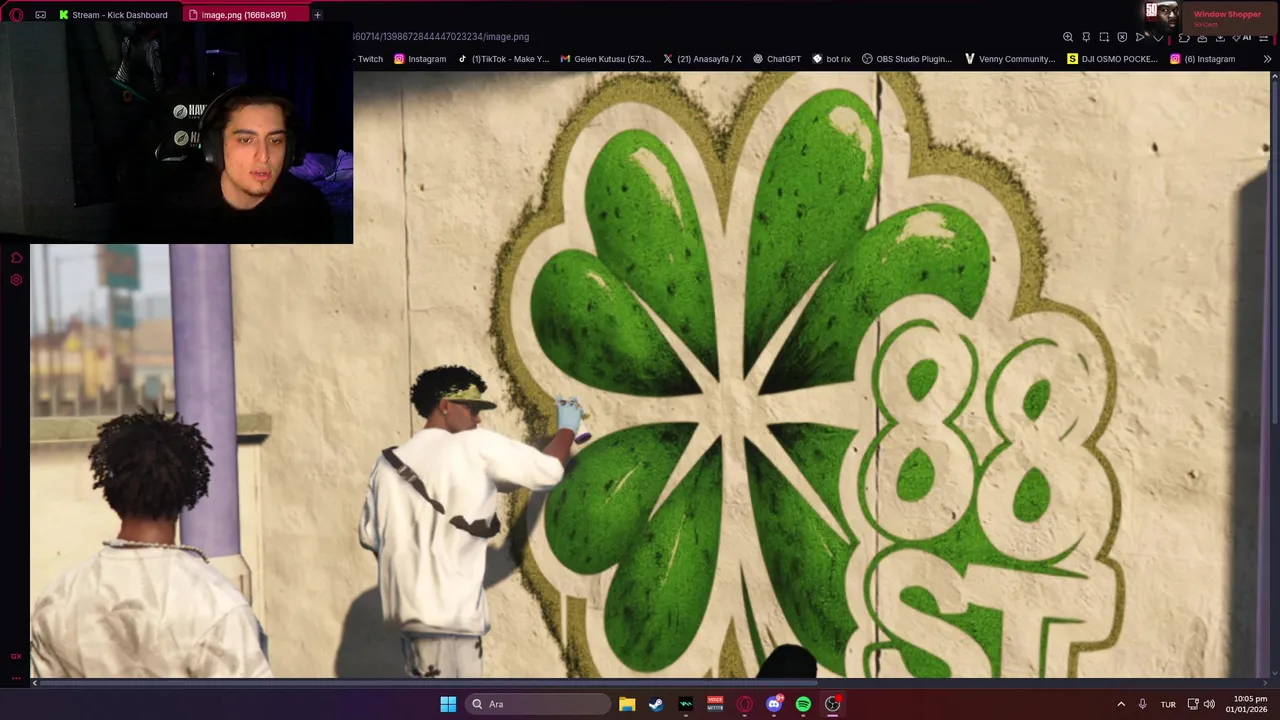
Task: Expand hidden system tray icons chevron
Action: tap(1121, 704)
